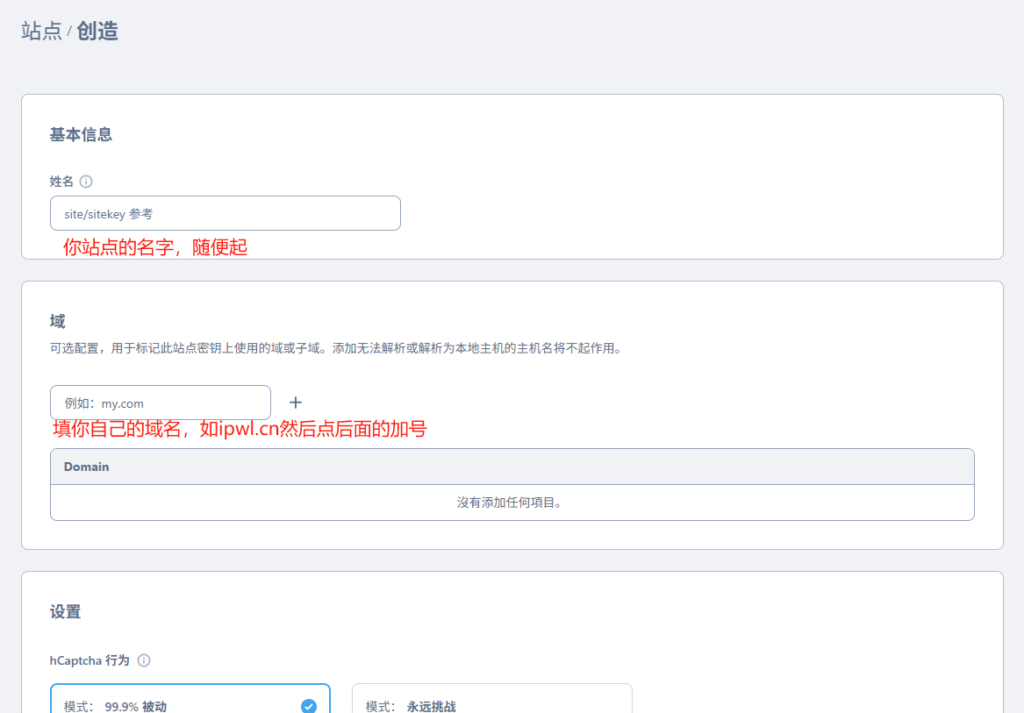Click the 域 section heading
The height and width of the screenshot is (713, 1024).
coord(57,322)
